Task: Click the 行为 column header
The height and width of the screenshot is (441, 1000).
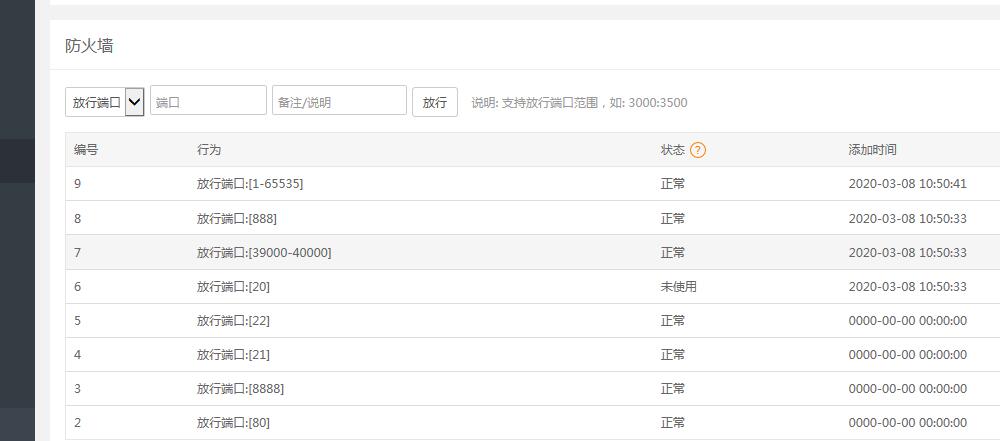Action: point(209,150)
